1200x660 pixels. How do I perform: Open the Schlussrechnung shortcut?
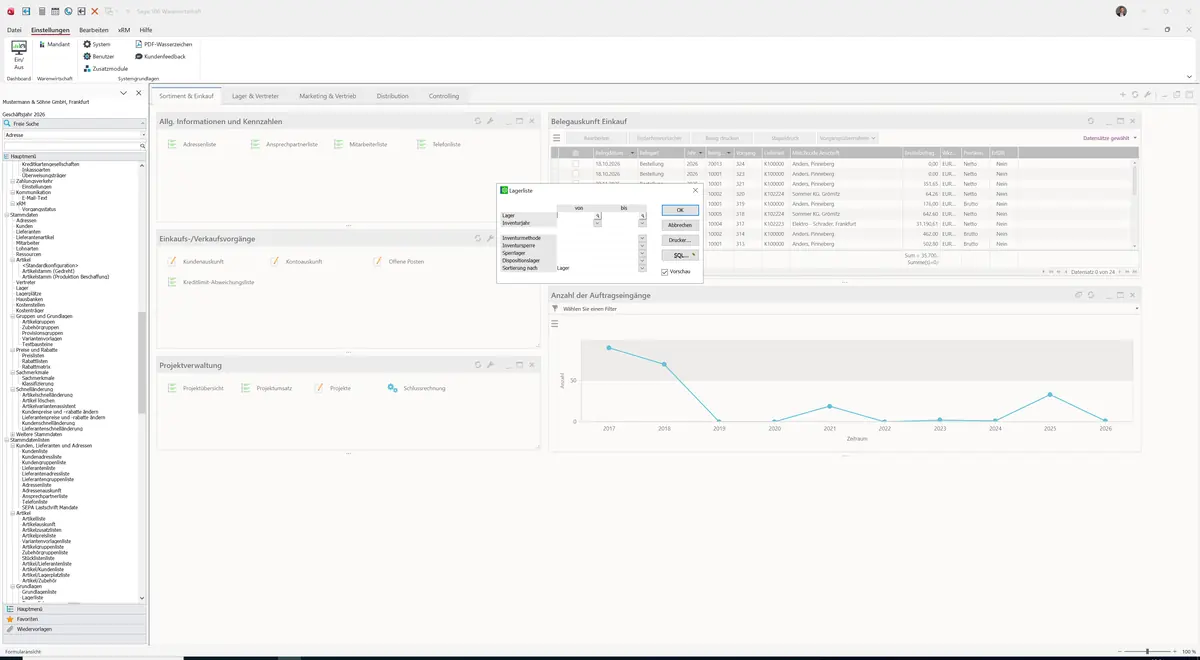417,388
